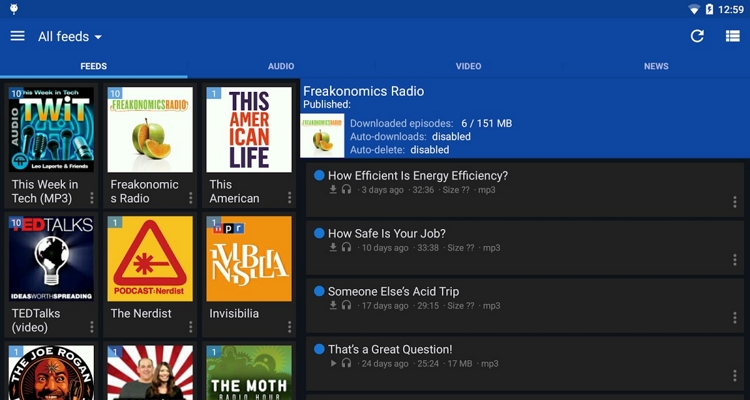Download Someone Else's Acid Trip episode
The width and height of the screenshot is (750, 400).
(333, 305)
